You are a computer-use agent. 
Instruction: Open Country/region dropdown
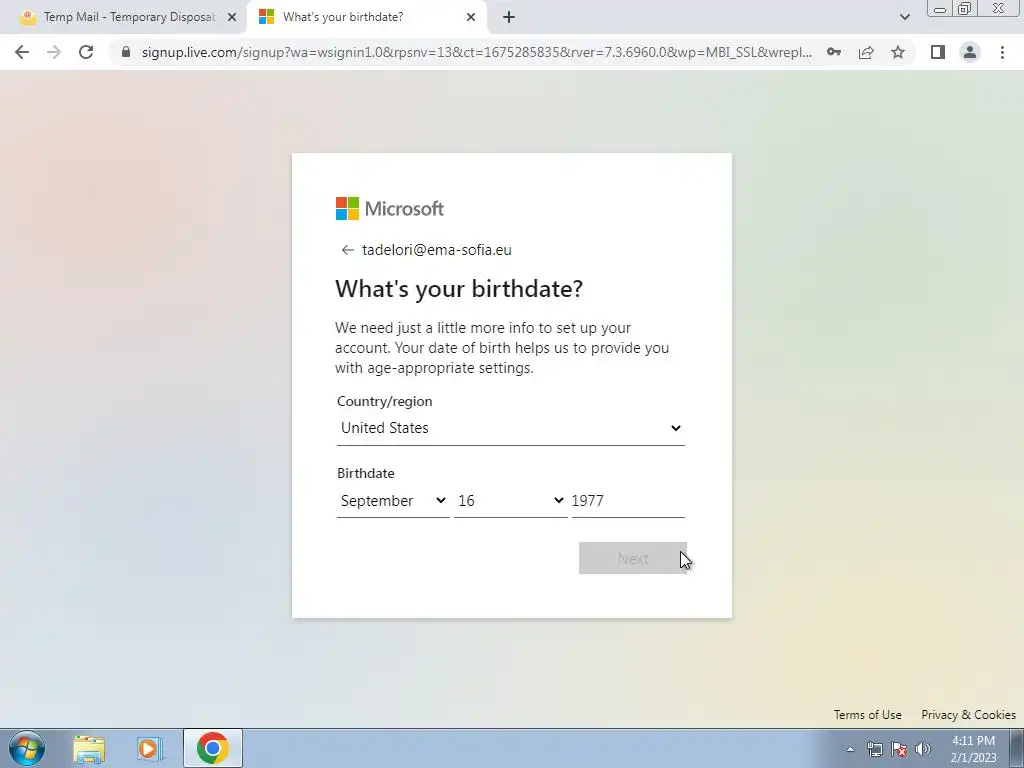click(511, 428)
